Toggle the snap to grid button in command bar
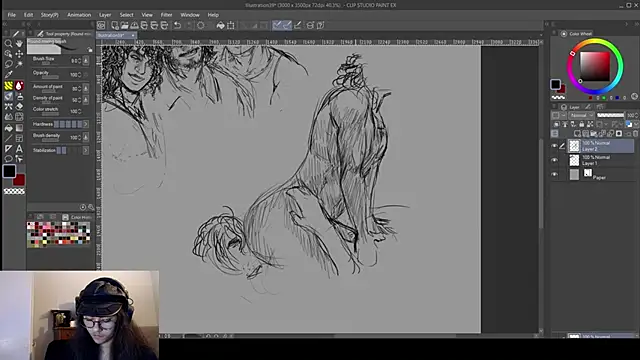640x360 pixels. click(x=298, y=25)
